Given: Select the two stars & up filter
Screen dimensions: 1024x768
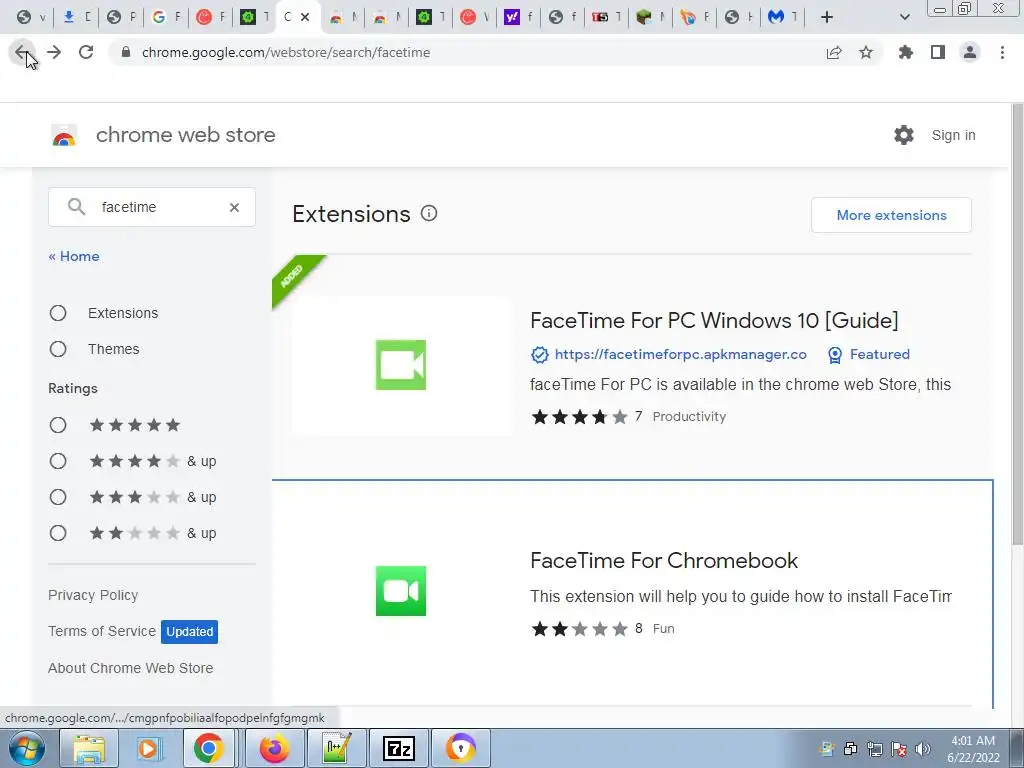Looking at the screenshot, I should click(x=58, y=533).
